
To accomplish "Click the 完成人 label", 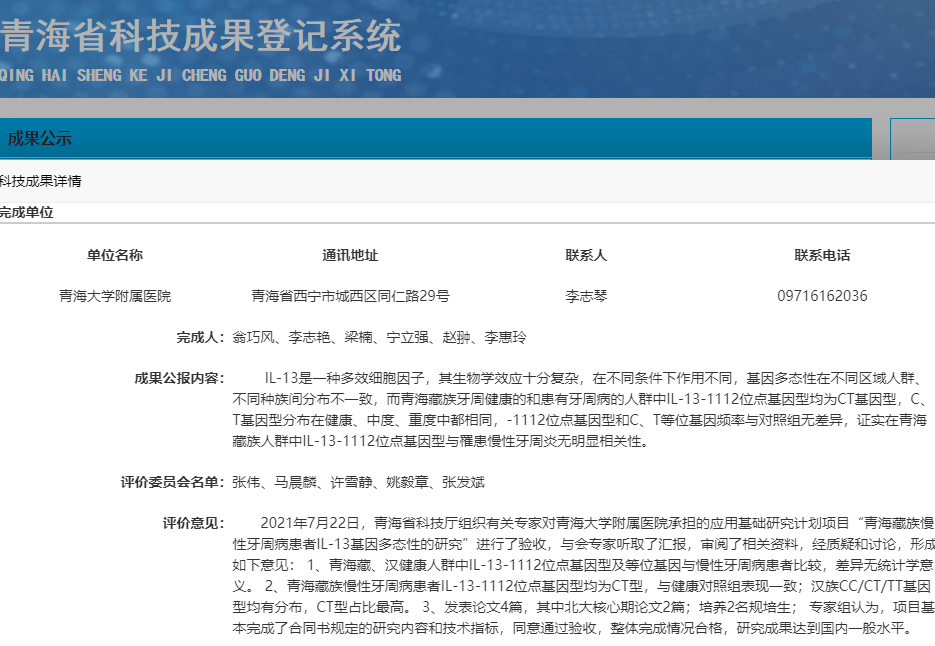I will tap(200, 337).
